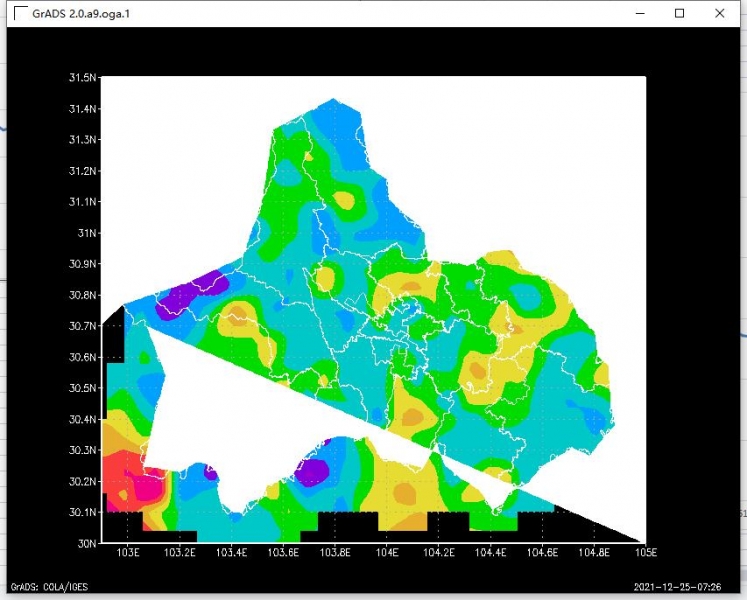Image resolution: width=747 pixels, height=600 pixels.
Task: Click the 103E longitude axis label
Action: click(x=127, y=553)
